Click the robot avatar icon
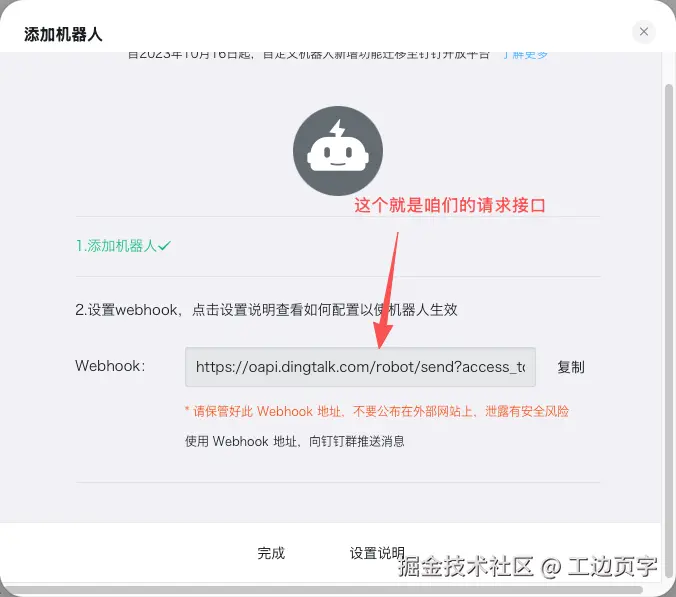 [x=338, y=151]
